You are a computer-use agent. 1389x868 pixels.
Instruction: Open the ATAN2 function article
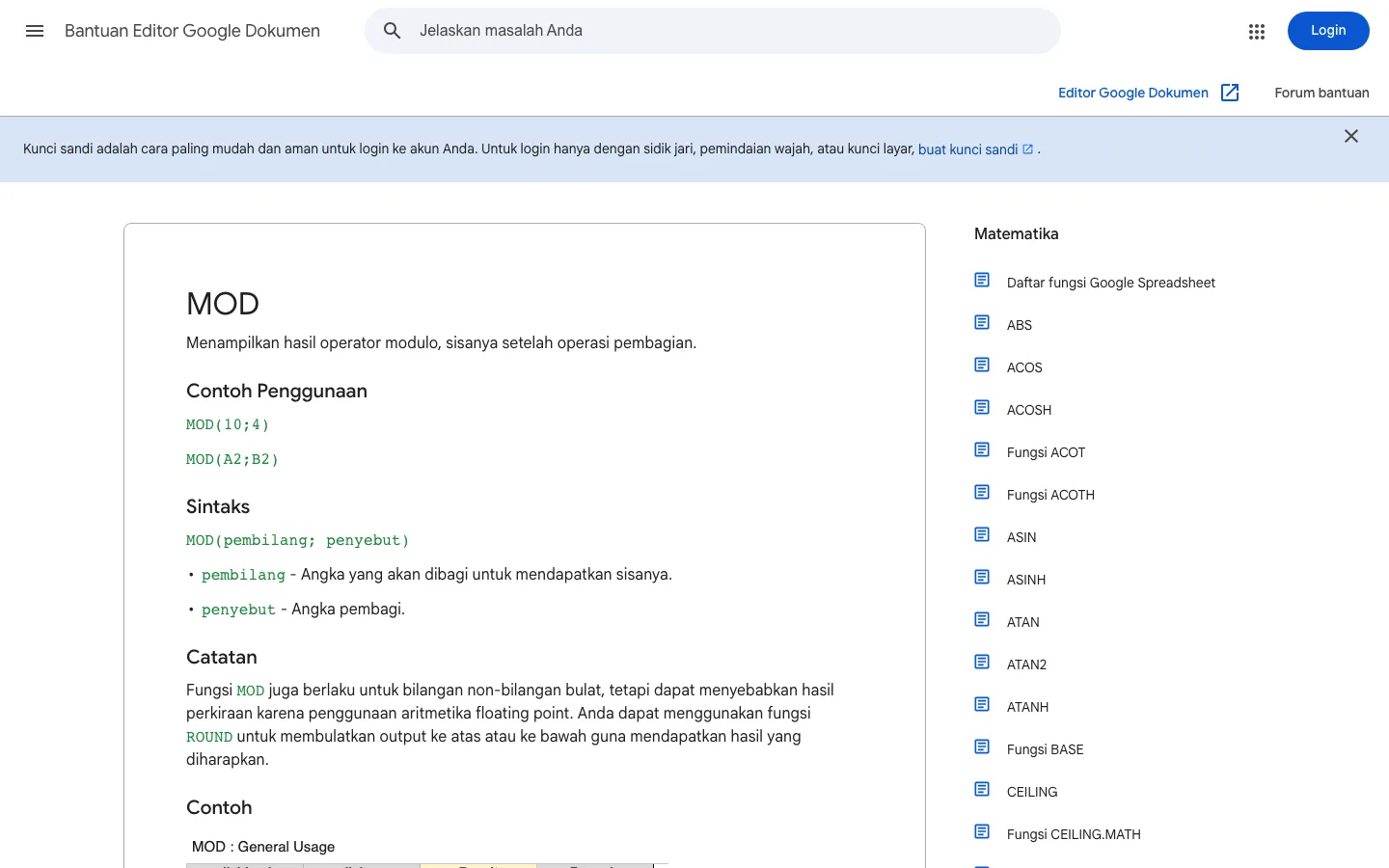(1026, 665)
